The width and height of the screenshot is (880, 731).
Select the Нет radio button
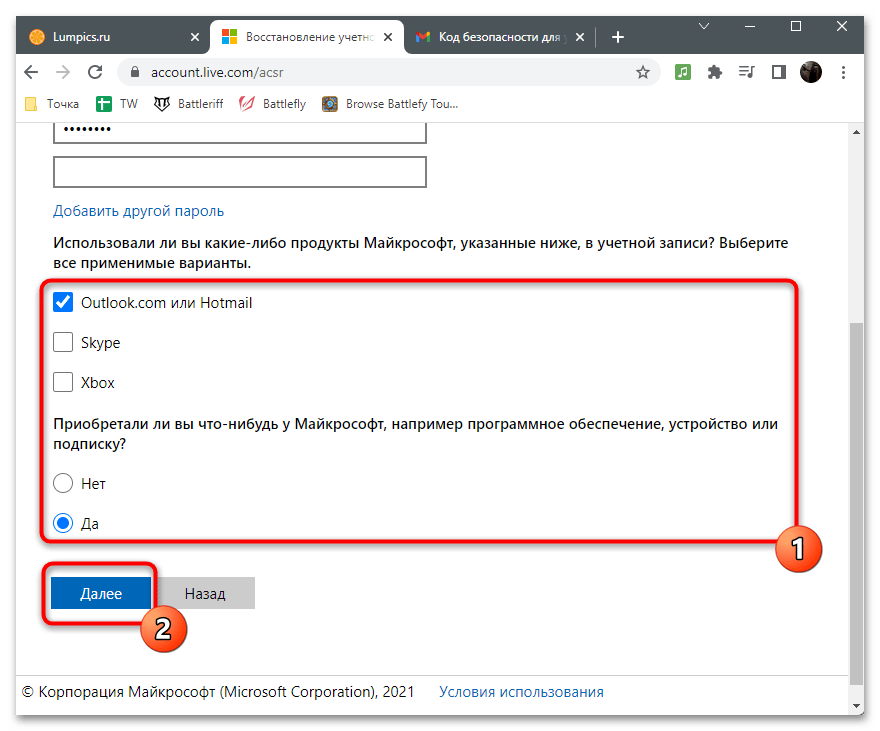point(63,483)
